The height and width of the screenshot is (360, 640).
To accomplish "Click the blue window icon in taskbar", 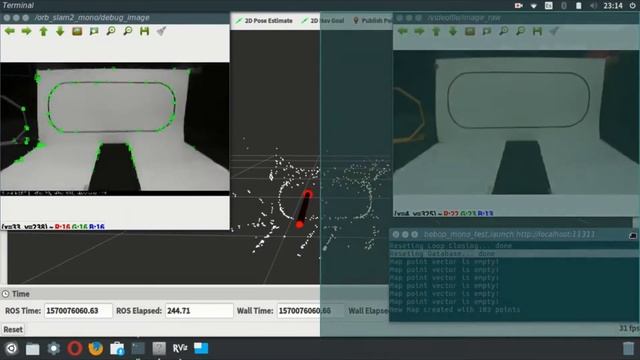I will (201, 348).
